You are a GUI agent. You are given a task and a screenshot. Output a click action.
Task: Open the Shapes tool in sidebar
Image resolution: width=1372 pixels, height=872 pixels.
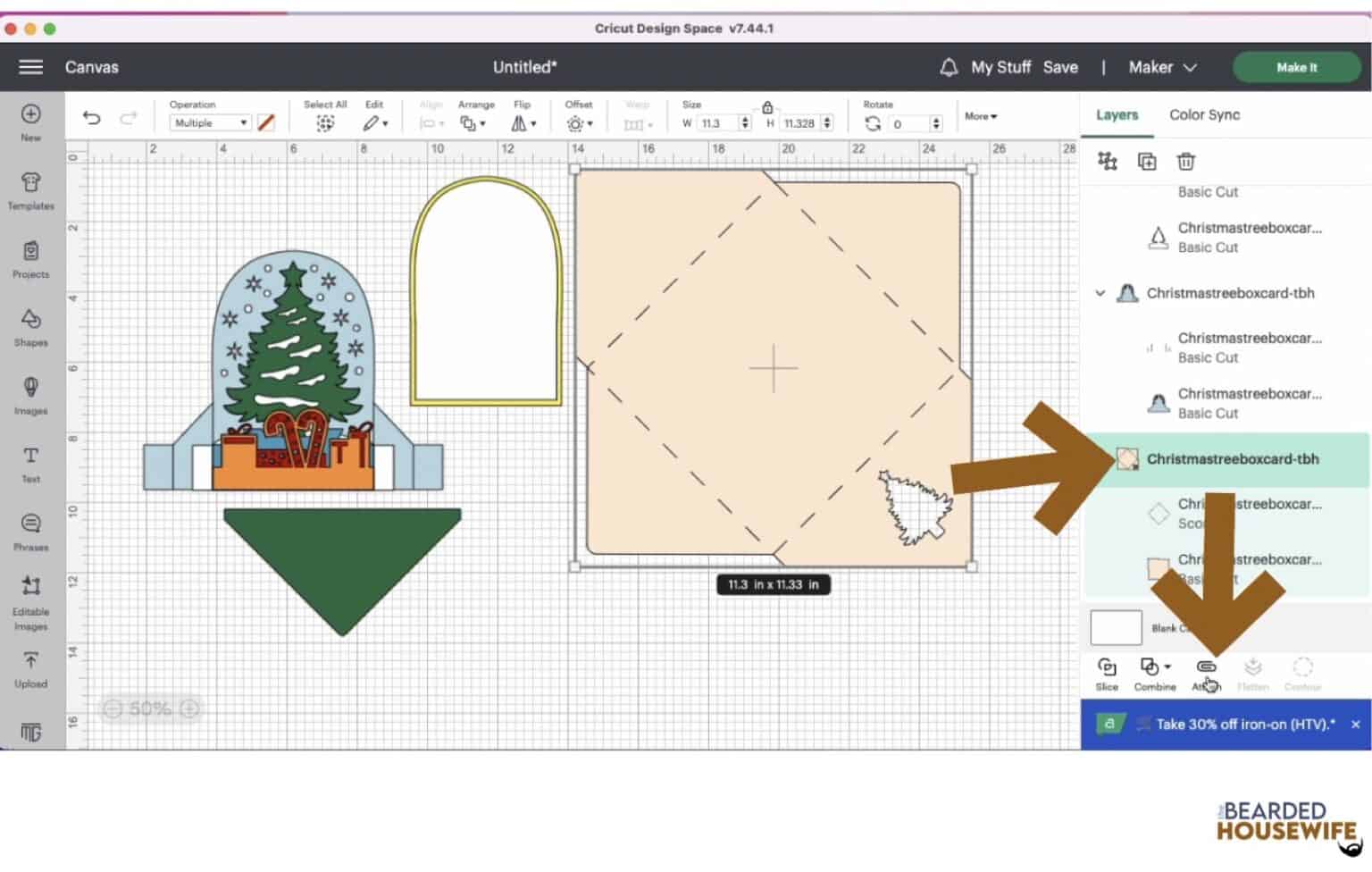(x=30, y=326)
